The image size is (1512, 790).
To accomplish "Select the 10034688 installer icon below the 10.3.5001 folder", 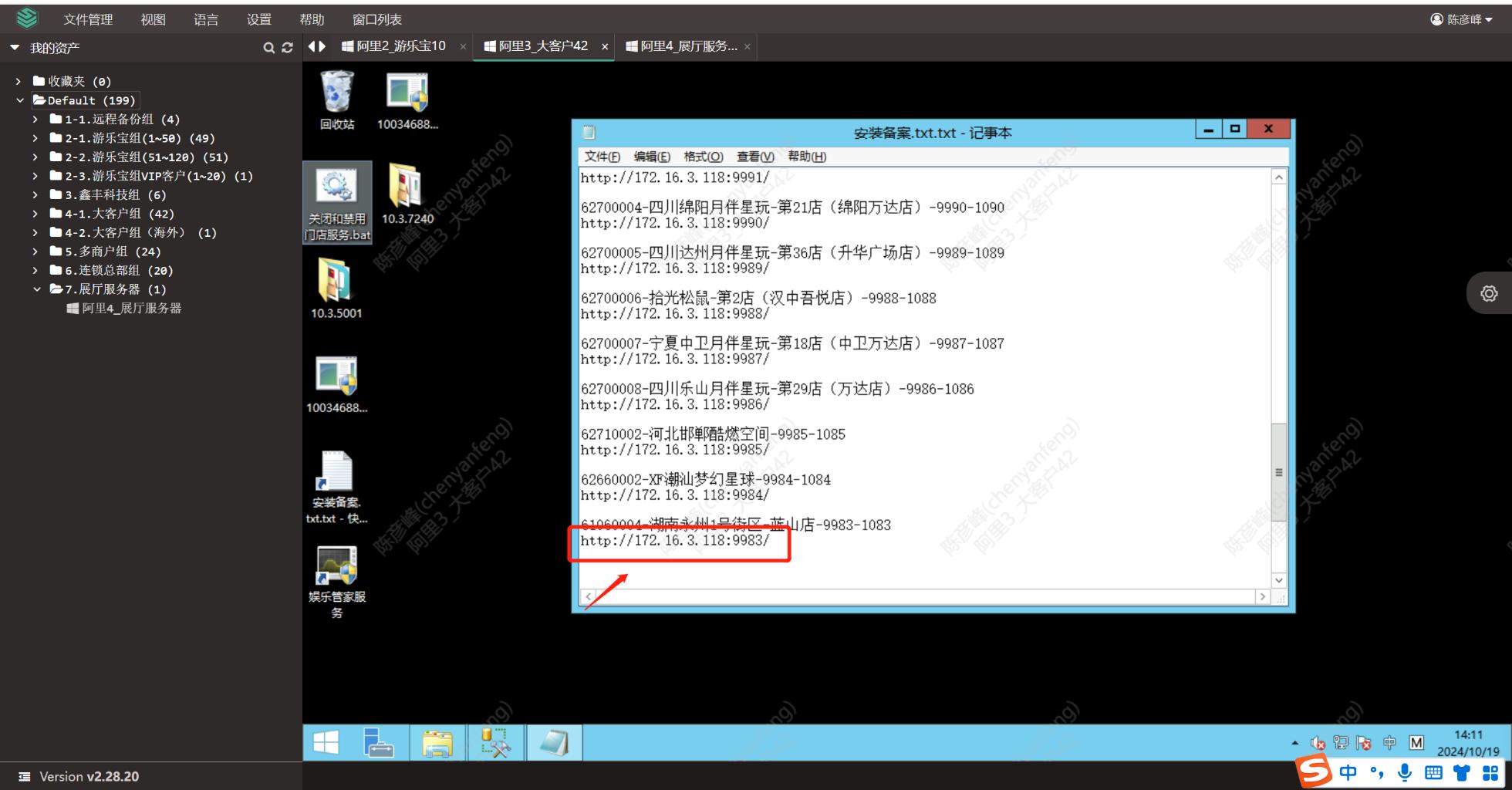I will 336,383.
